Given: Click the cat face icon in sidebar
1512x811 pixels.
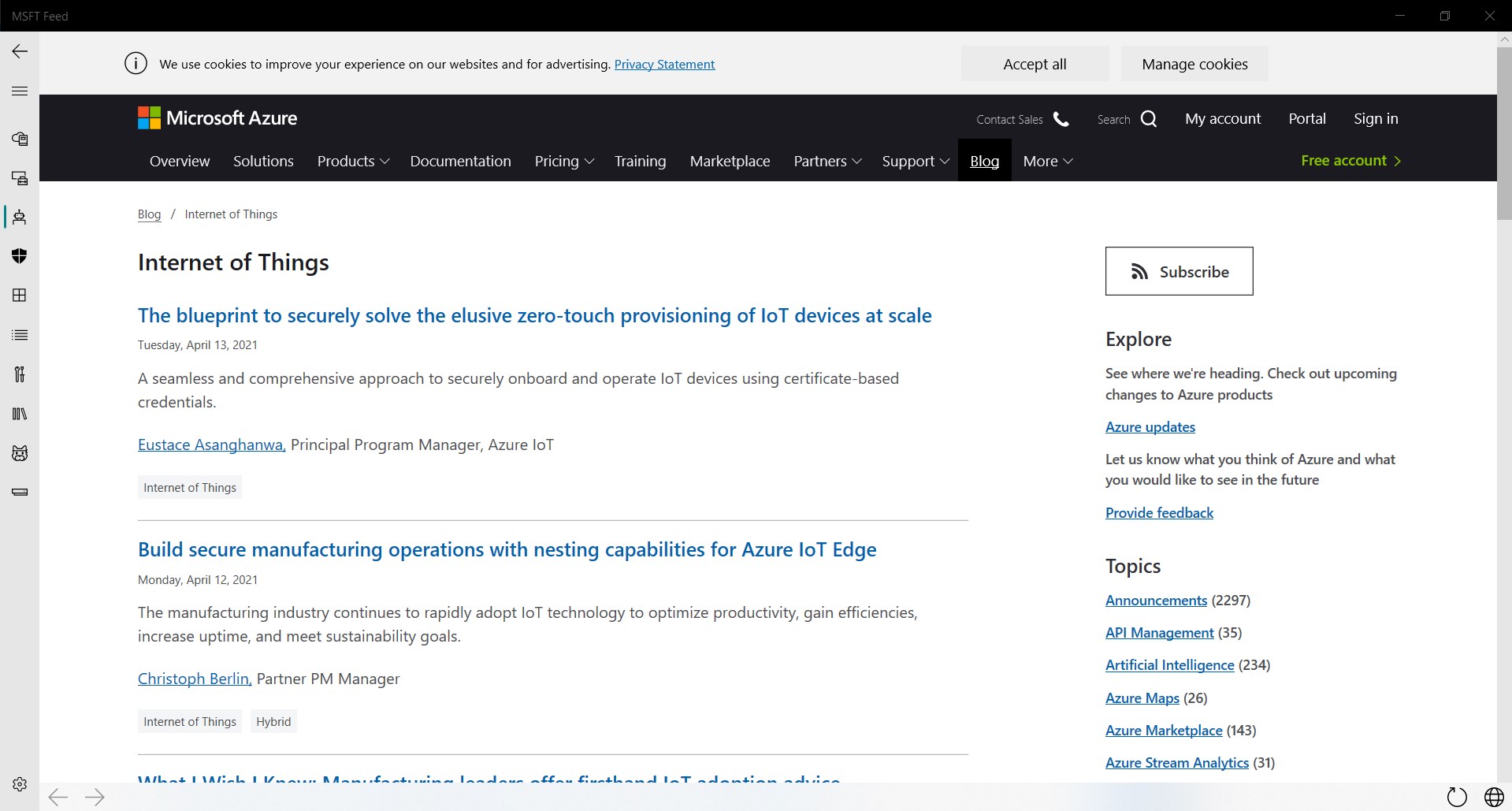Looking at the screenshot, I should tap(20, 453).
